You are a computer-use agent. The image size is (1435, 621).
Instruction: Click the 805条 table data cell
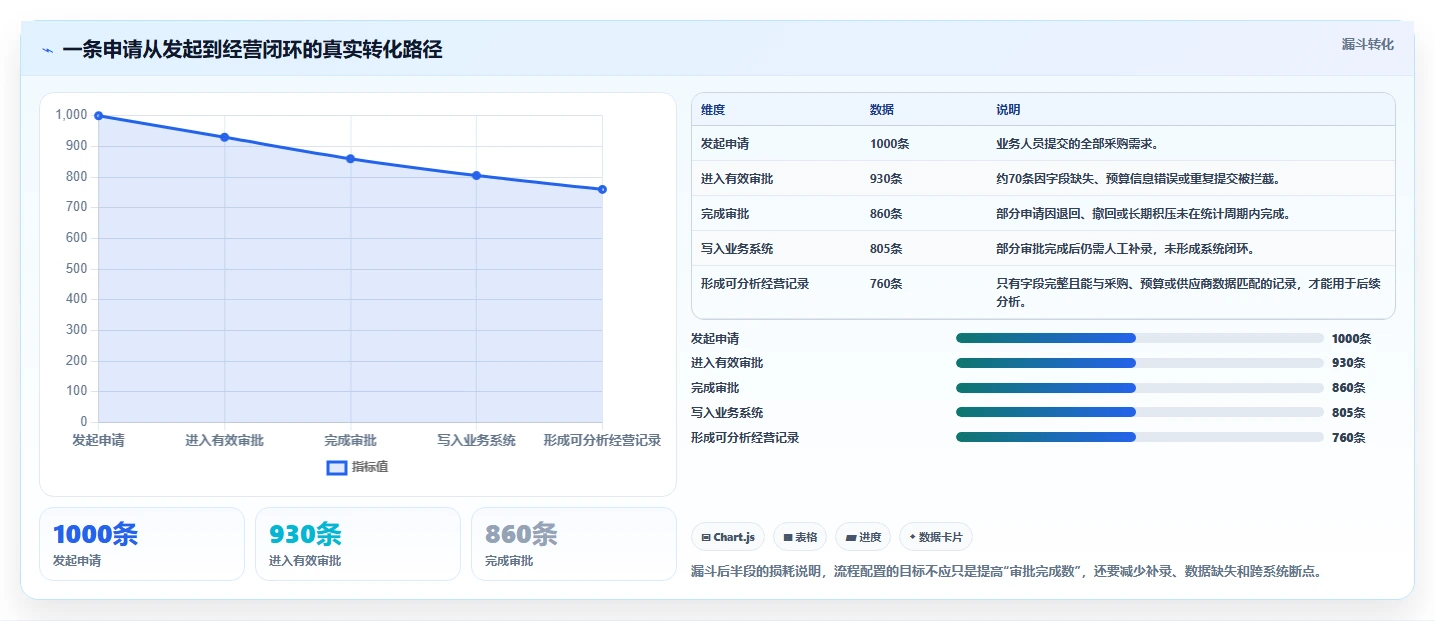pos(886,249)
